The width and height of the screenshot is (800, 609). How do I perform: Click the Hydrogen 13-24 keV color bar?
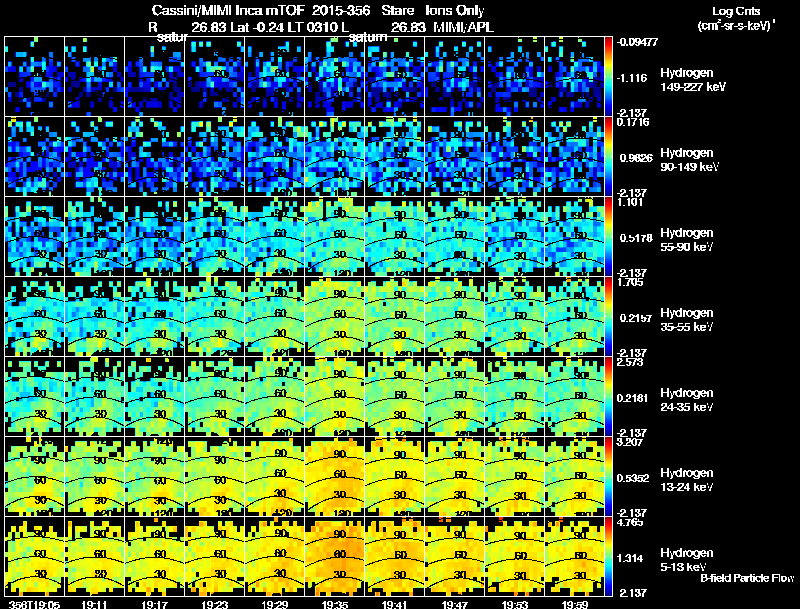tap(608, 476)
